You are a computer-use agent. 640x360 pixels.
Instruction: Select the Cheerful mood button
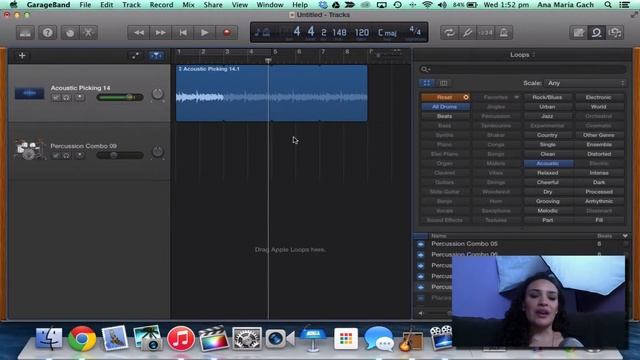547,182
